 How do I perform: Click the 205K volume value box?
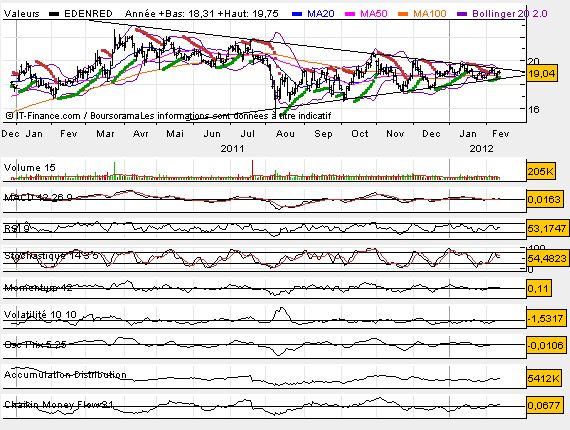[x=541, y=171]
